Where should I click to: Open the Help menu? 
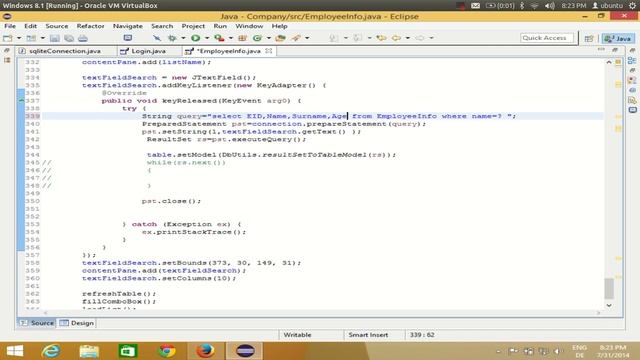click(280, 26)
